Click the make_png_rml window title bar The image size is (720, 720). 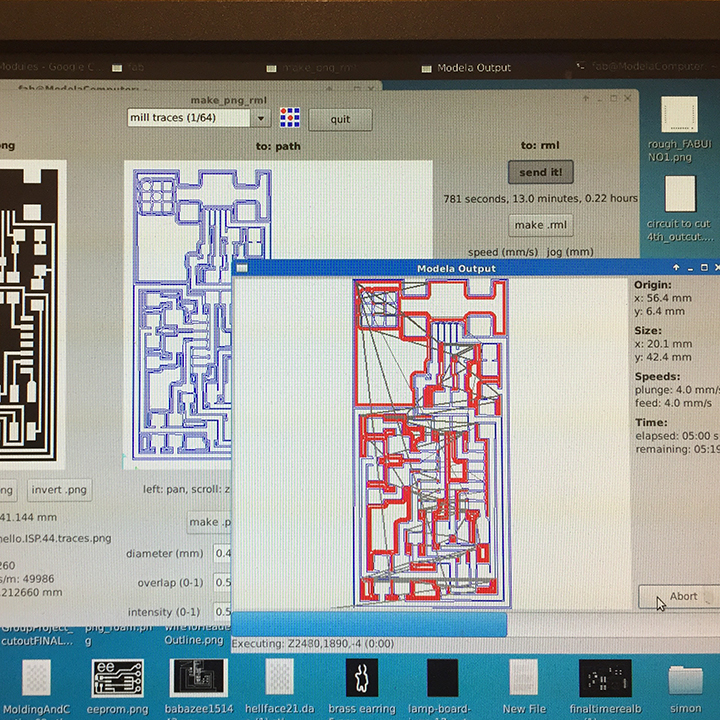point(229,100)
